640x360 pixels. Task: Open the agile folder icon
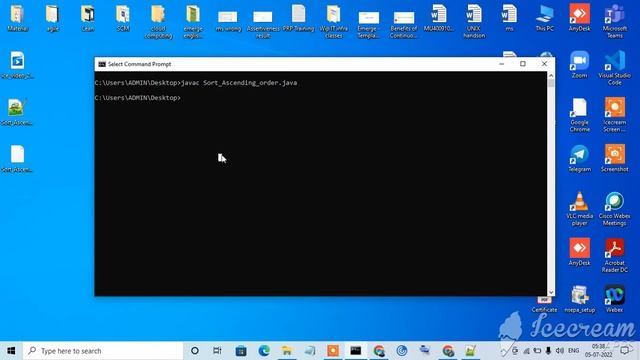(52, 18)
